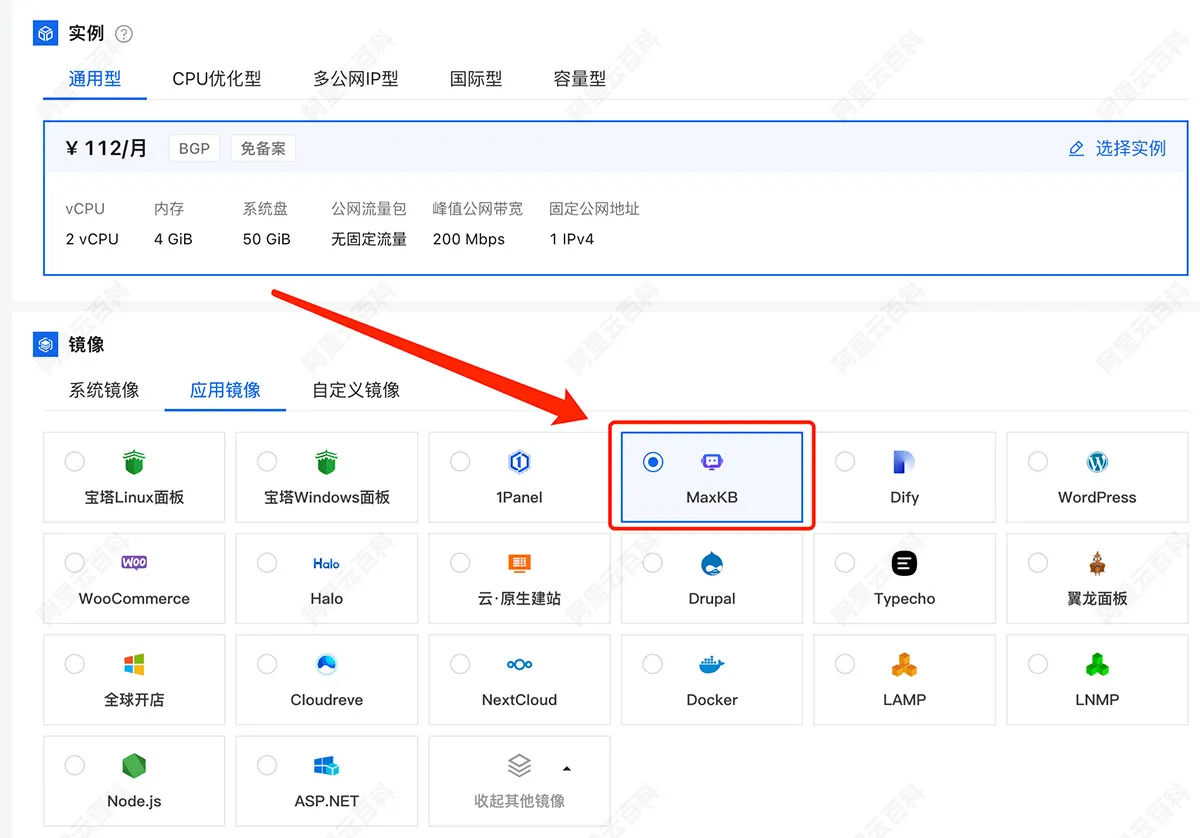Click the Drupal droplet icon
1200x838 pixels.
tap(711, 563)
